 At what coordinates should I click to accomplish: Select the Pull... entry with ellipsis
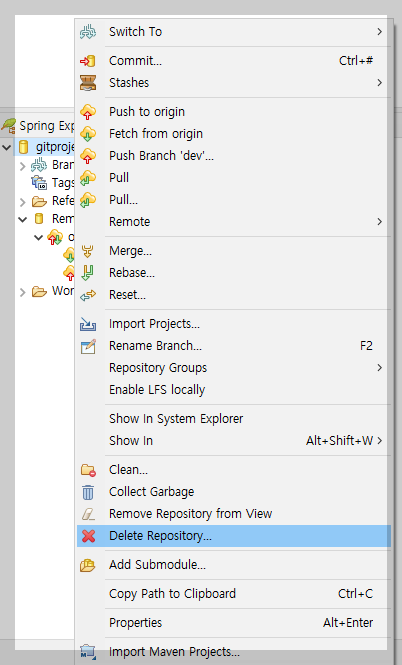233,200
